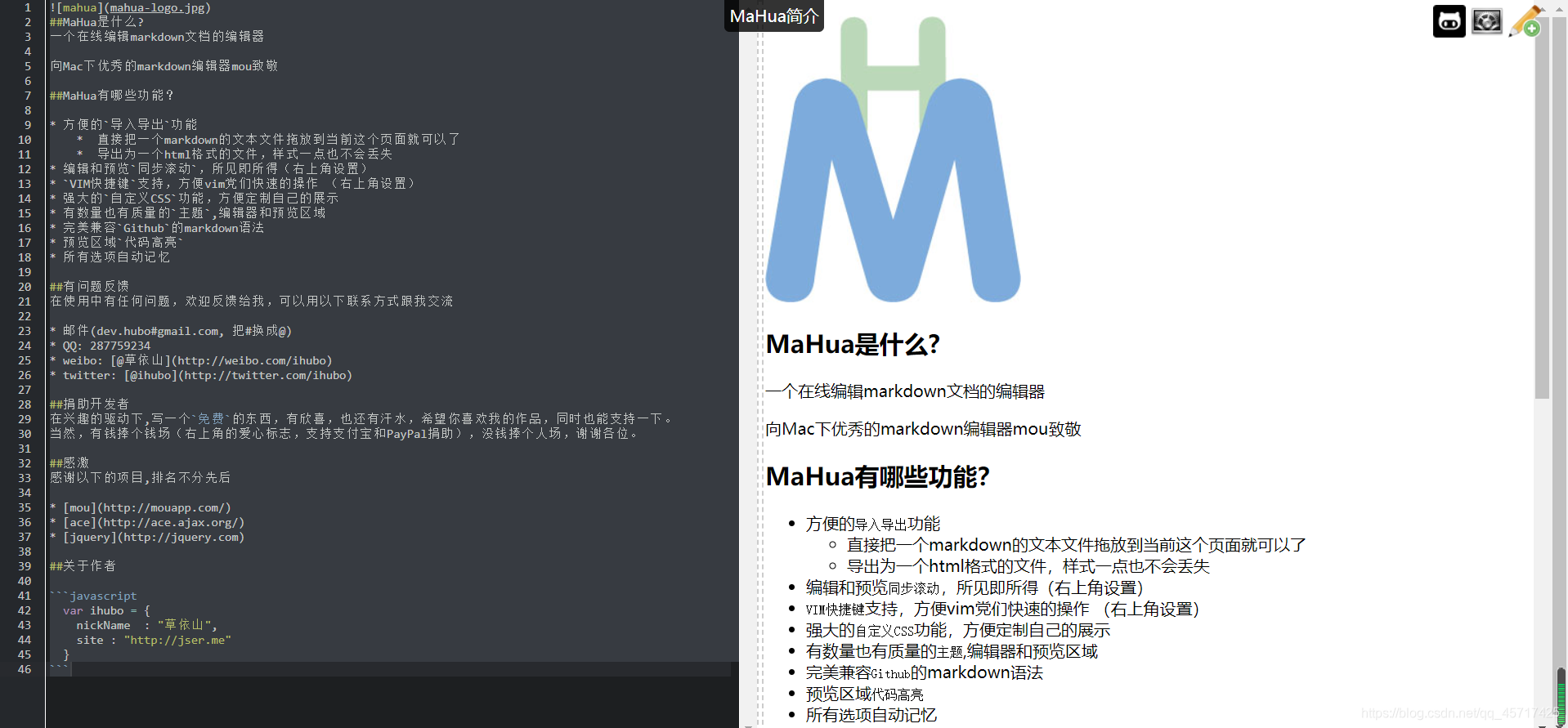This screenshot has width=1568, height=728.
Task: Click editor line '##感激'
Action: [69, 463]
